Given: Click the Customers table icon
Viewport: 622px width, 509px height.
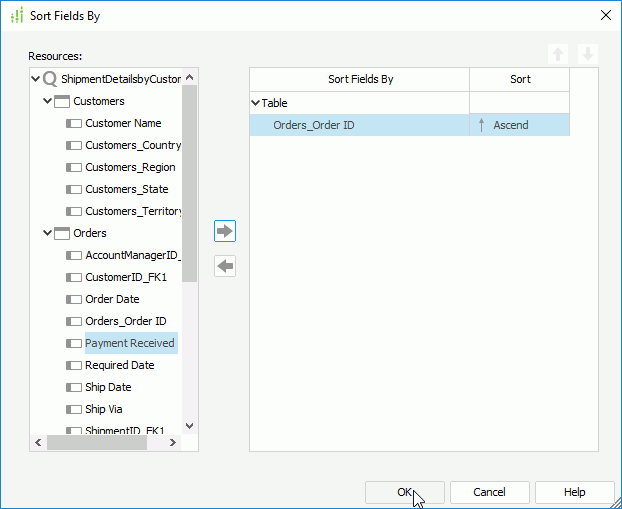Looking at the screenshot, I should (x=62, y=101).
